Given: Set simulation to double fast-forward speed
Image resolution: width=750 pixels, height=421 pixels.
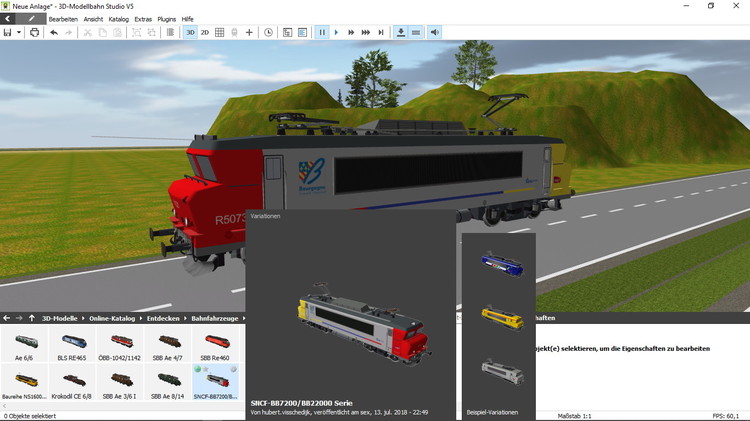Looking at the screenshot, I should click(x=351, y=33).
